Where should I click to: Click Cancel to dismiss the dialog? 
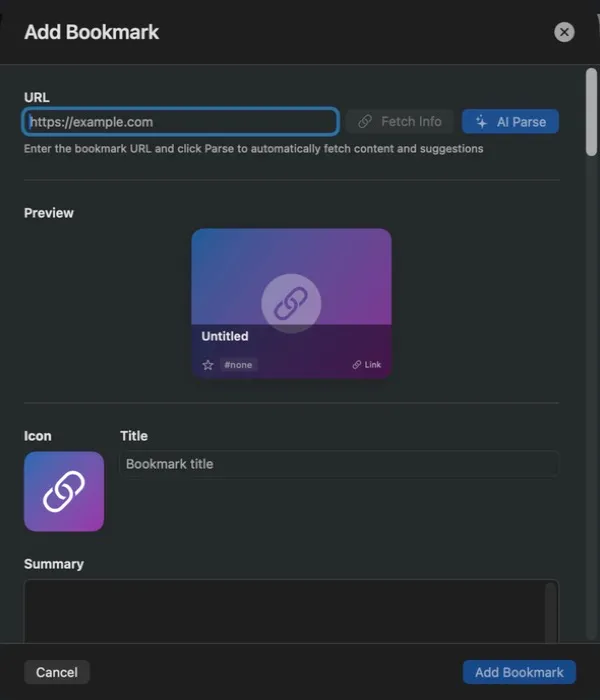57,672
